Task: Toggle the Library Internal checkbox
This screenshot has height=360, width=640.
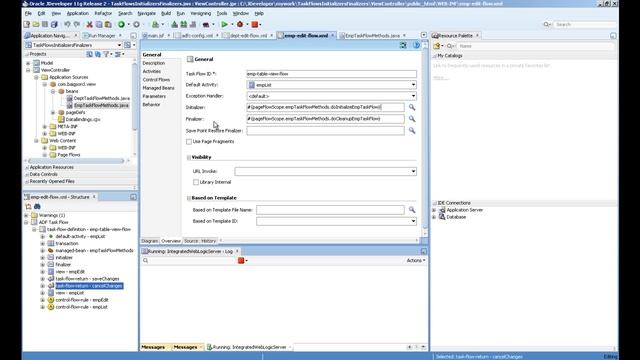Action: [196, 182]
